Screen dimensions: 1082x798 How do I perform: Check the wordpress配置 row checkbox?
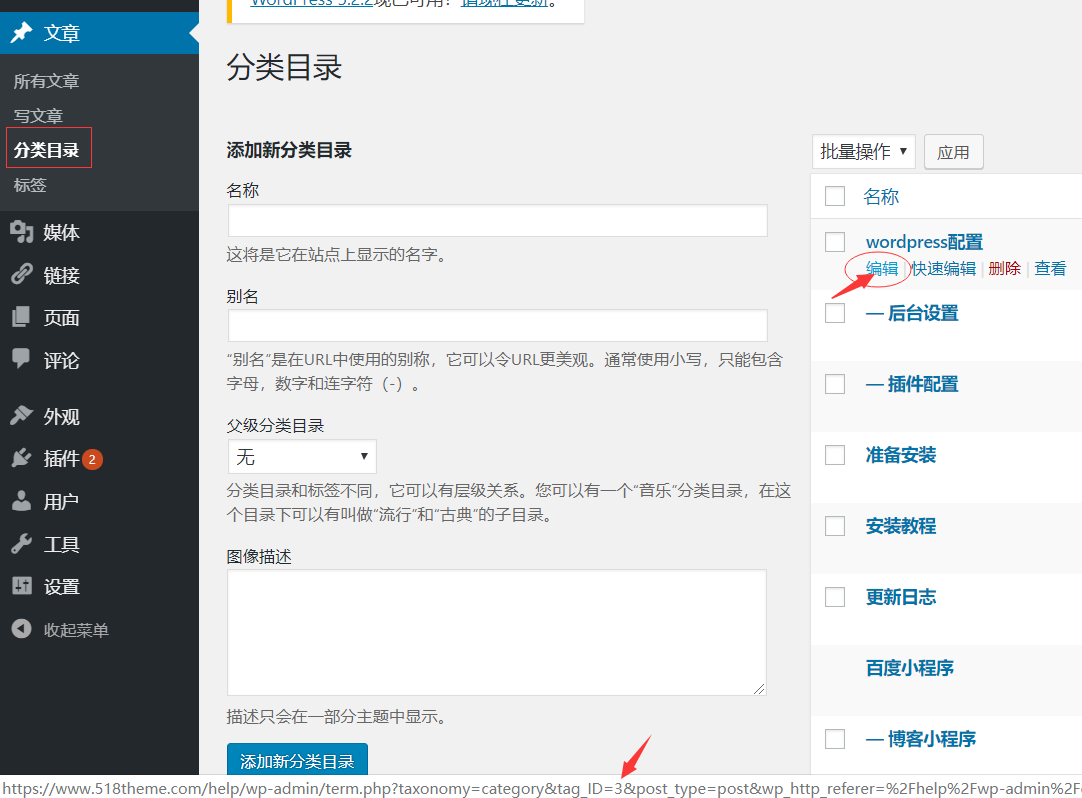coord(835,242)
